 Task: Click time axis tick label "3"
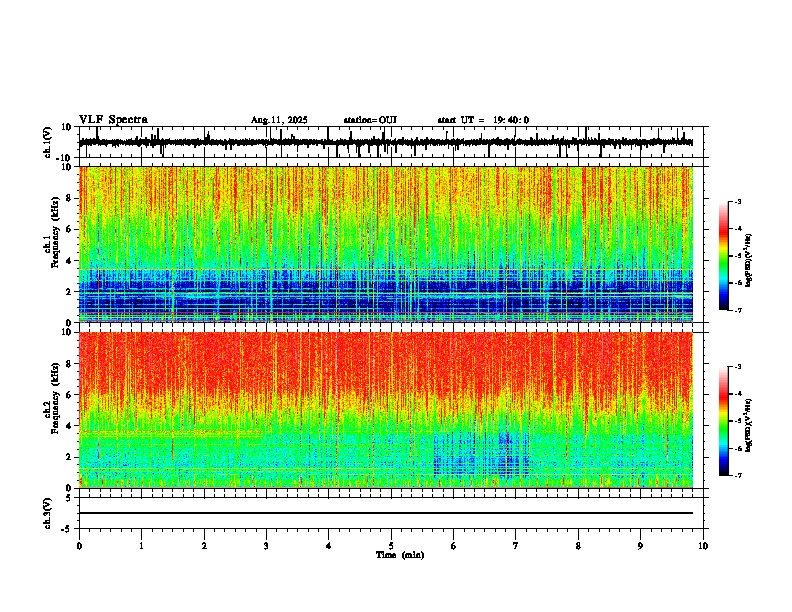(266, 546)
